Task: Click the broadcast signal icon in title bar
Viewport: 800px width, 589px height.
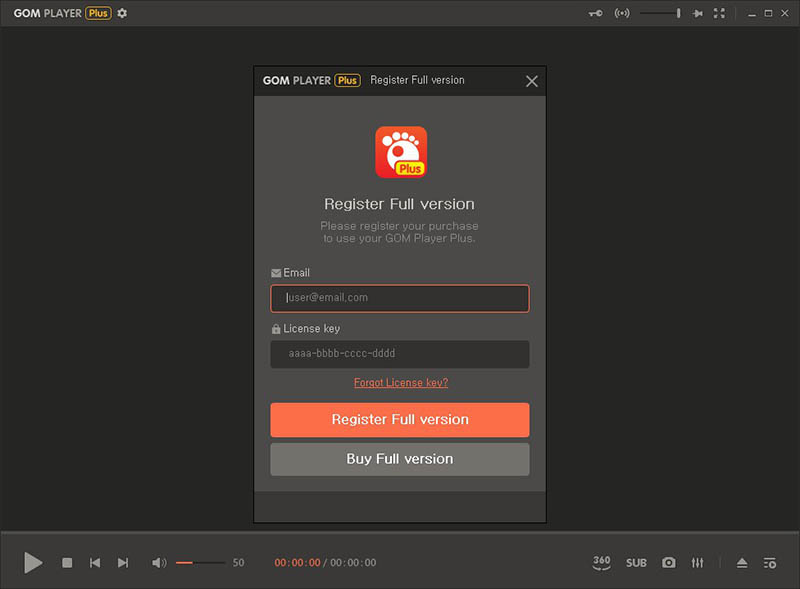Action: click(x=621, y=13)
